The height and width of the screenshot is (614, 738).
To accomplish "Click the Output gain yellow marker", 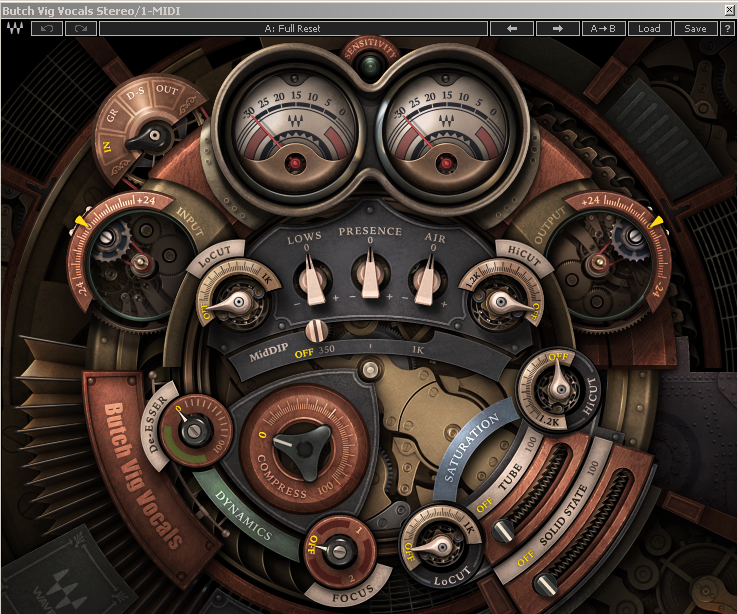I will coord(657,222).
